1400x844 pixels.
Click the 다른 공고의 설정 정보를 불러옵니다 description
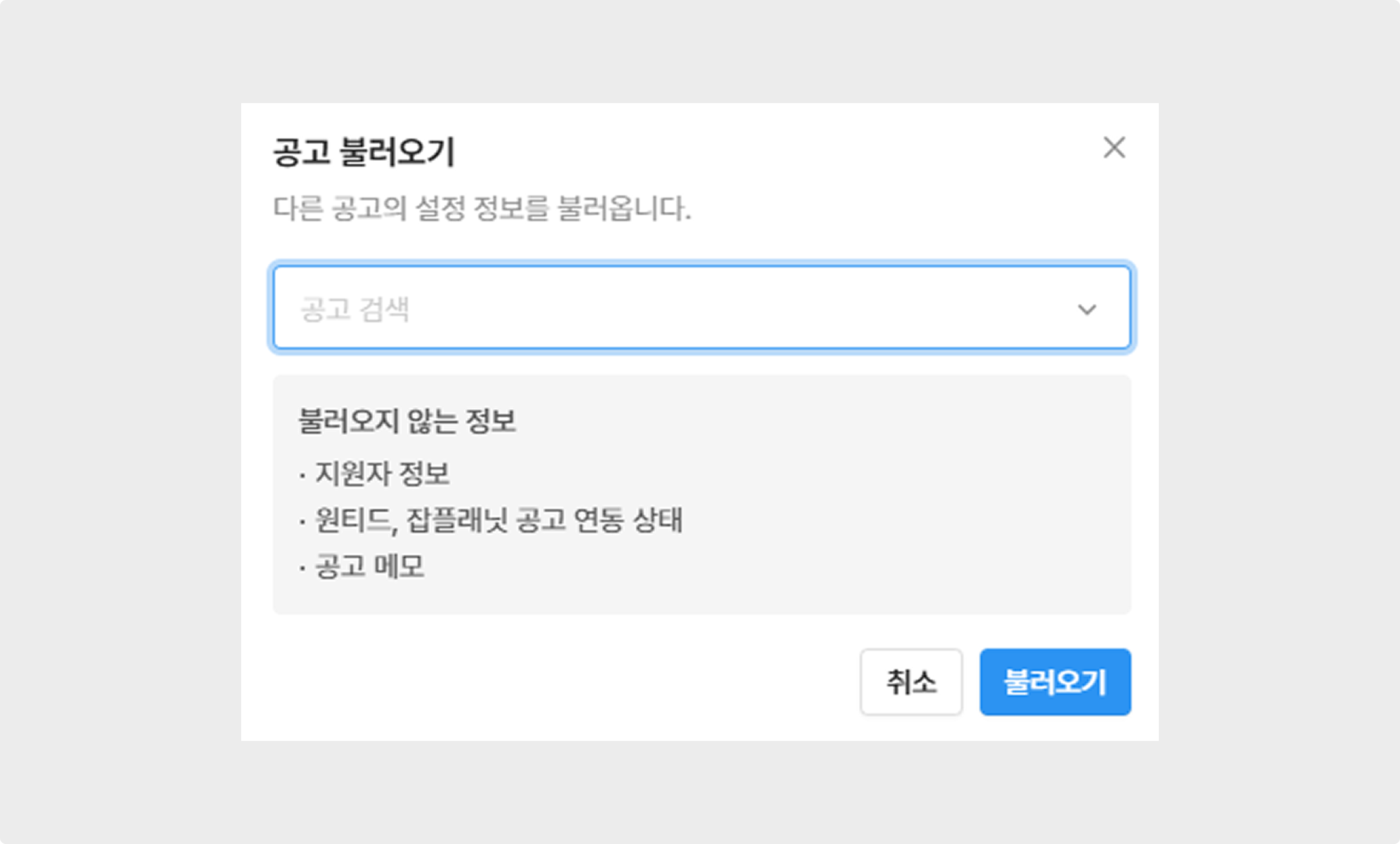(482, 209)
